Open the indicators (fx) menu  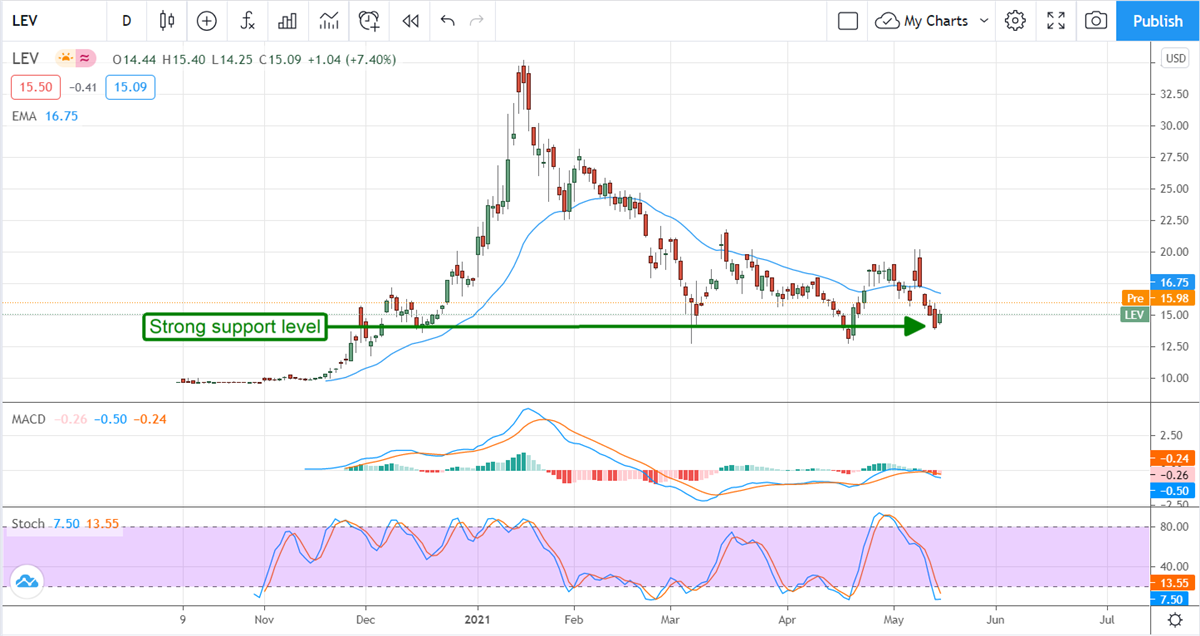click(x=247, y=20)
